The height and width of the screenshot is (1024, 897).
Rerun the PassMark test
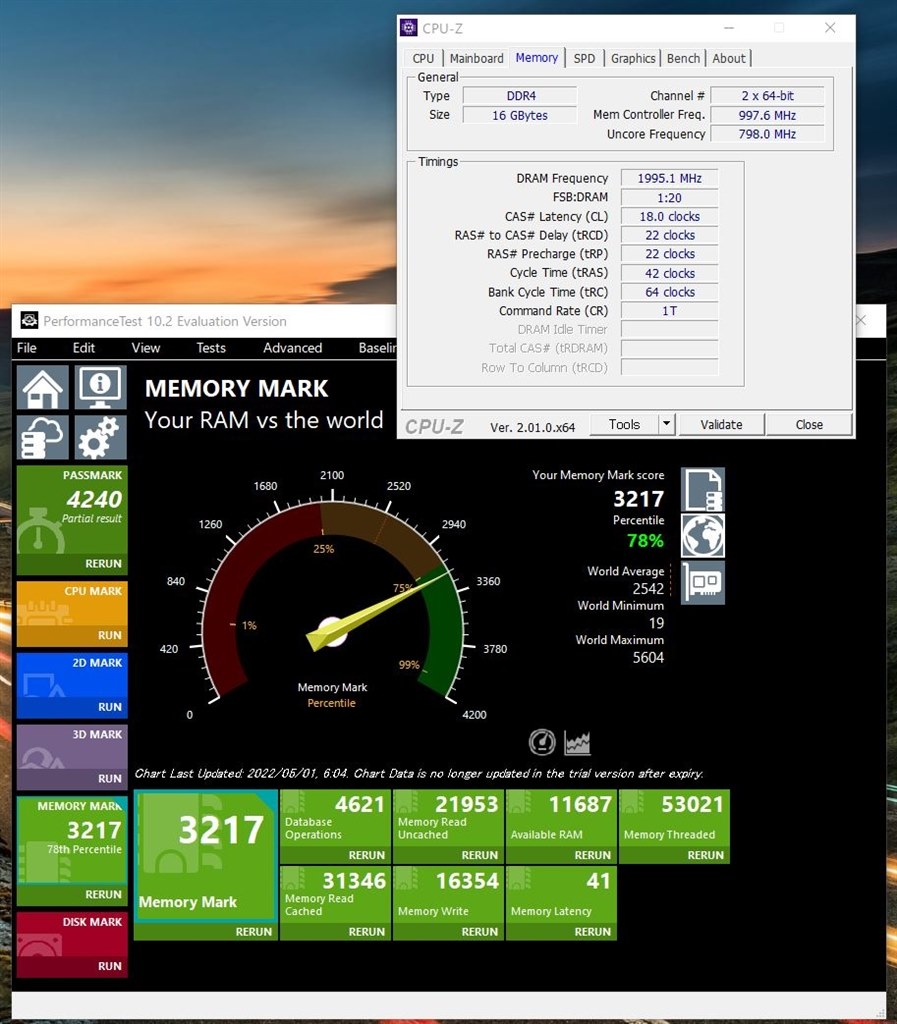(x=103, y=563)
